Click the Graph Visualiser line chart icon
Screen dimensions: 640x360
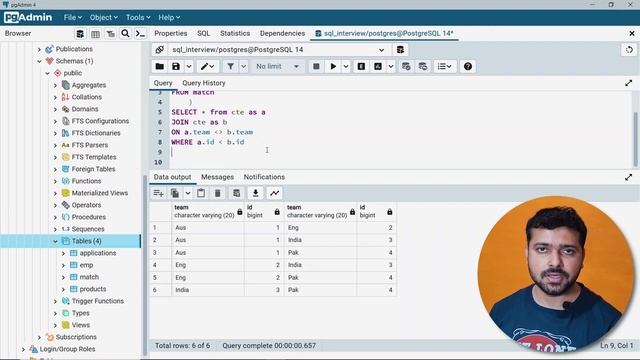(275, 193)
